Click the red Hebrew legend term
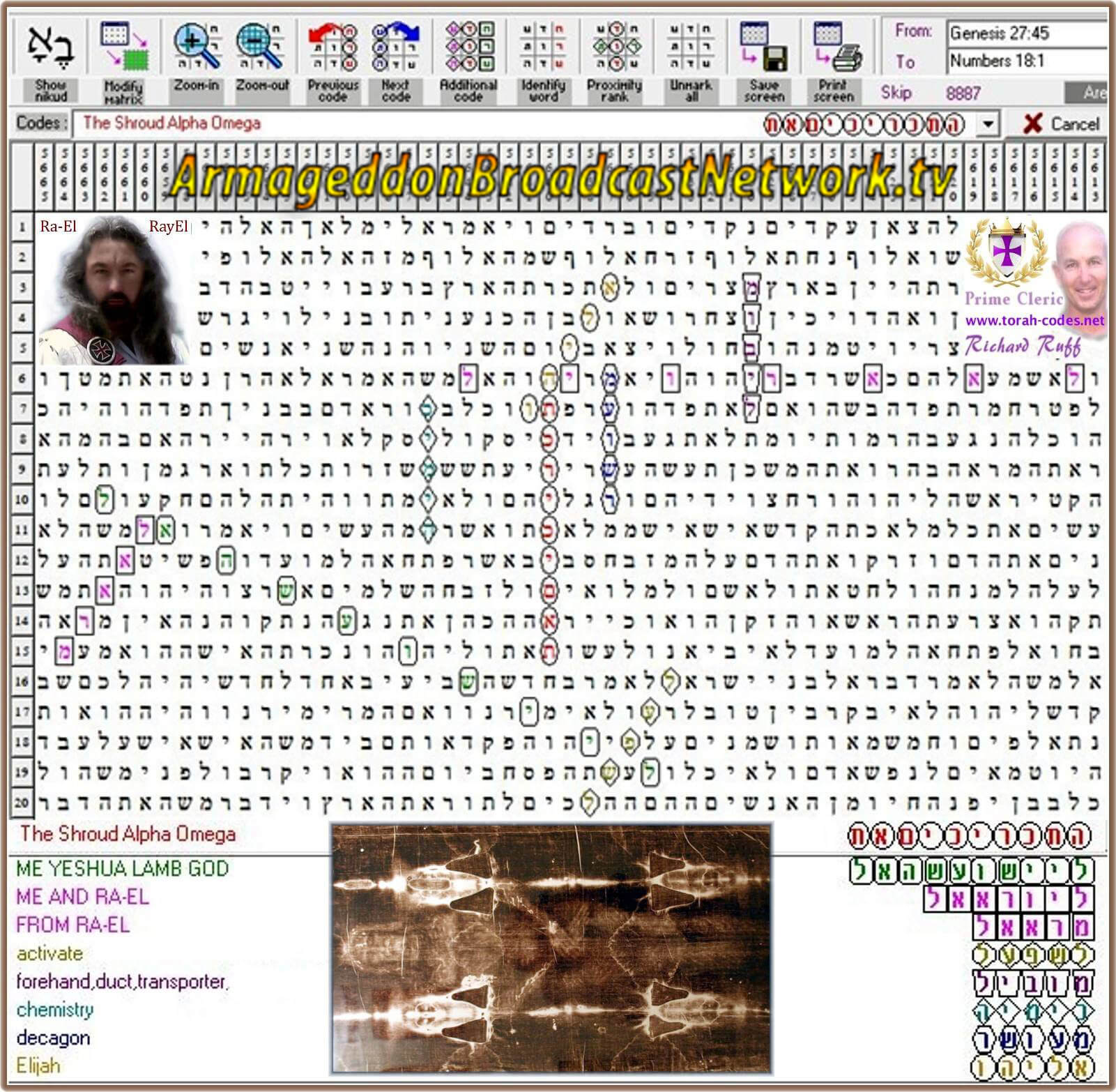The height and width of the screenshot is (1092, 1116). pyautogui.click(x=968, y=836)
